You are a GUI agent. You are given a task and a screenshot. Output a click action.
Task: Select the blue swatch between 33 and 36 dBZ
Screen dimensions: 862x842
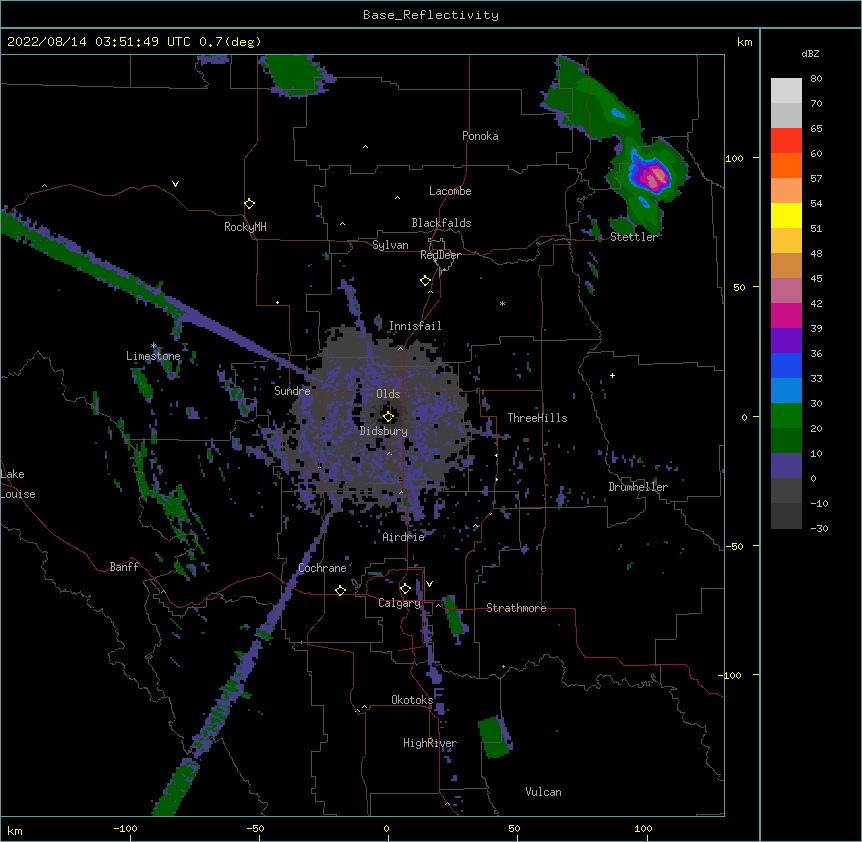point(786,365)
